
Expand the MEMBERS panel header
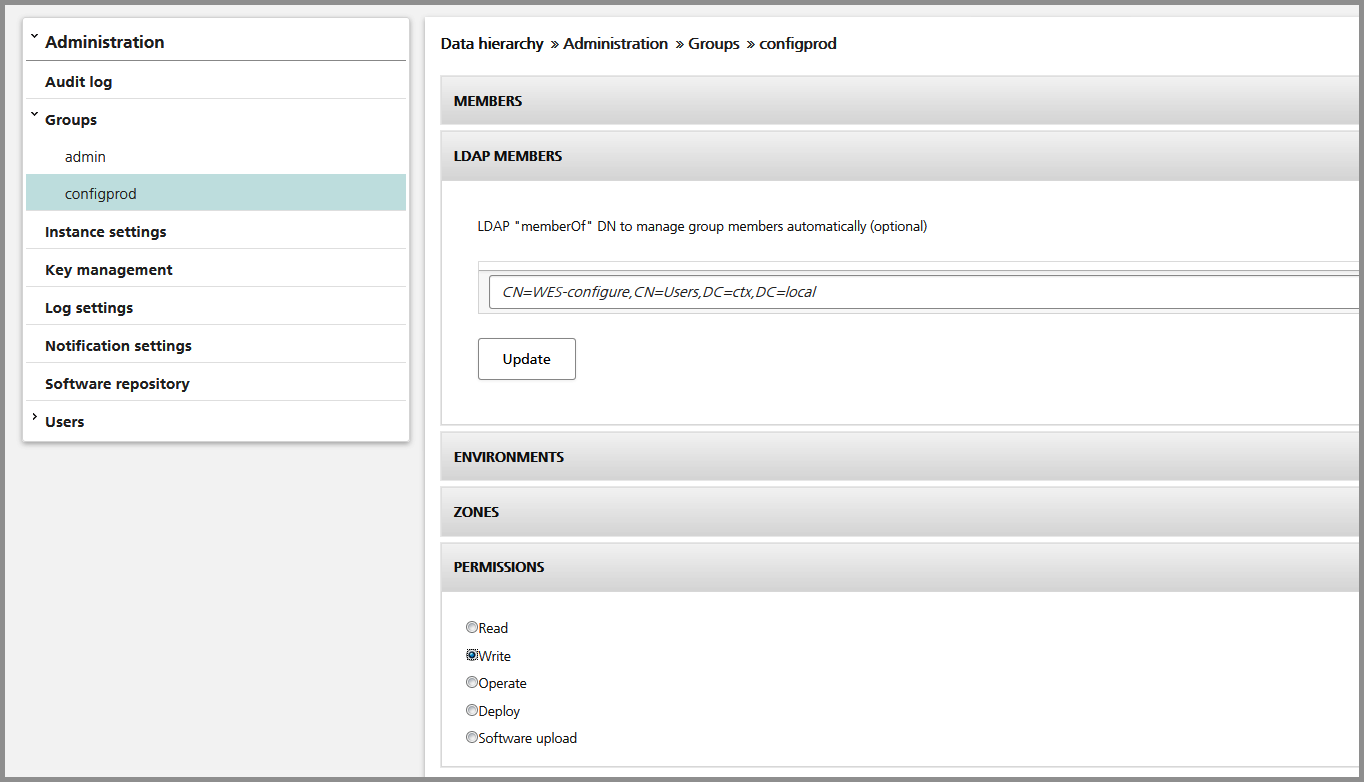click(900, 101)
